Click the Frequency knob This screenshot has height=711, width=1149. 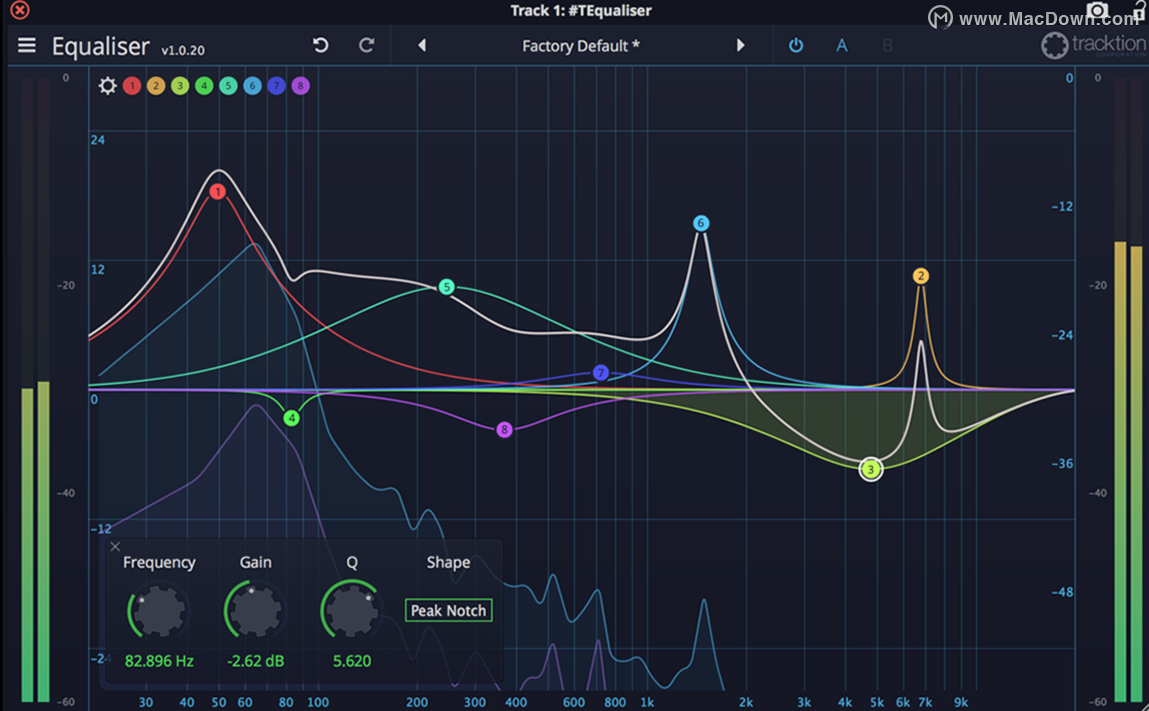coord(159,611)
